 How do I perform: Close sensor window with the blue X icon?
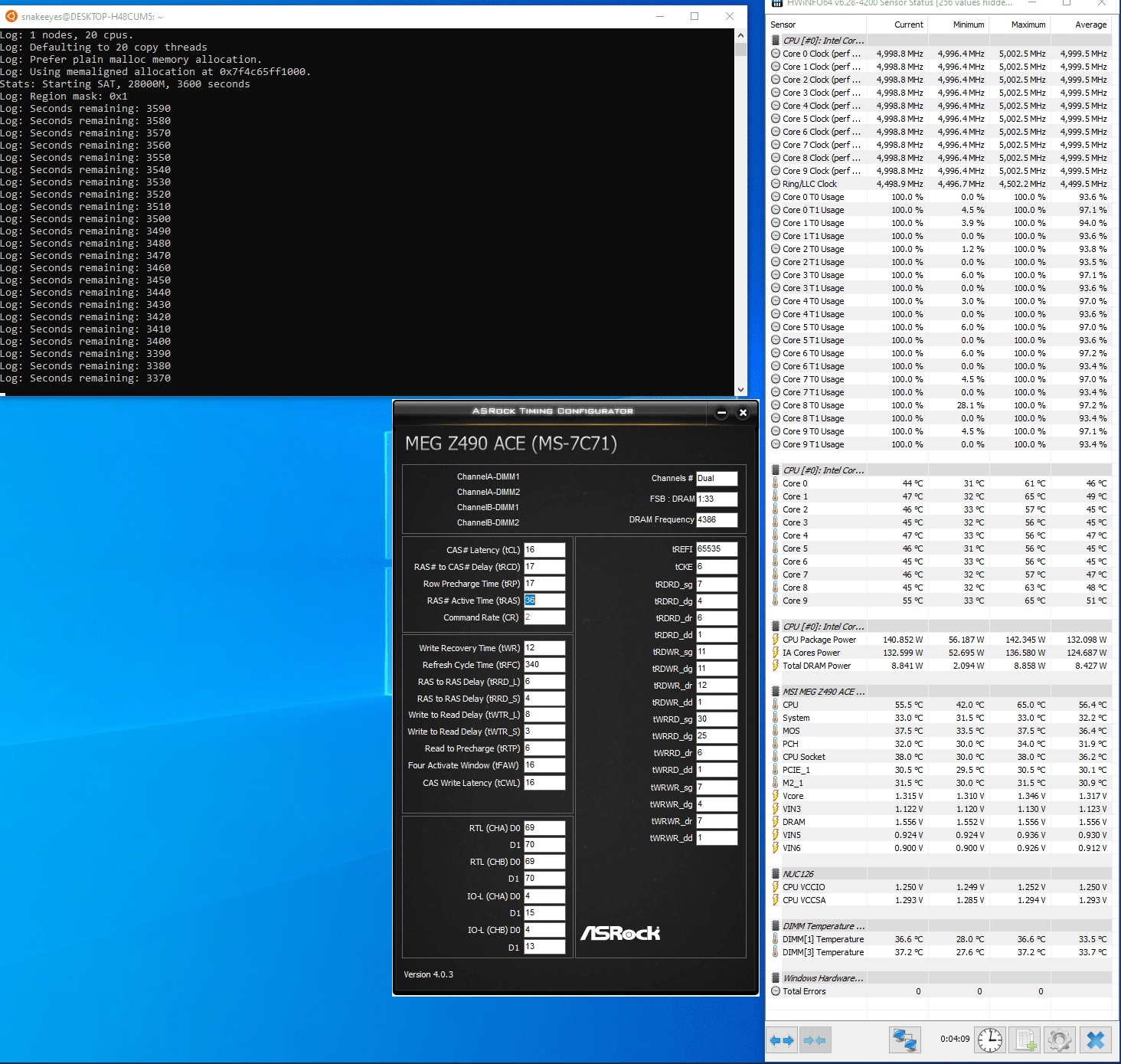pos(1096,1040)
